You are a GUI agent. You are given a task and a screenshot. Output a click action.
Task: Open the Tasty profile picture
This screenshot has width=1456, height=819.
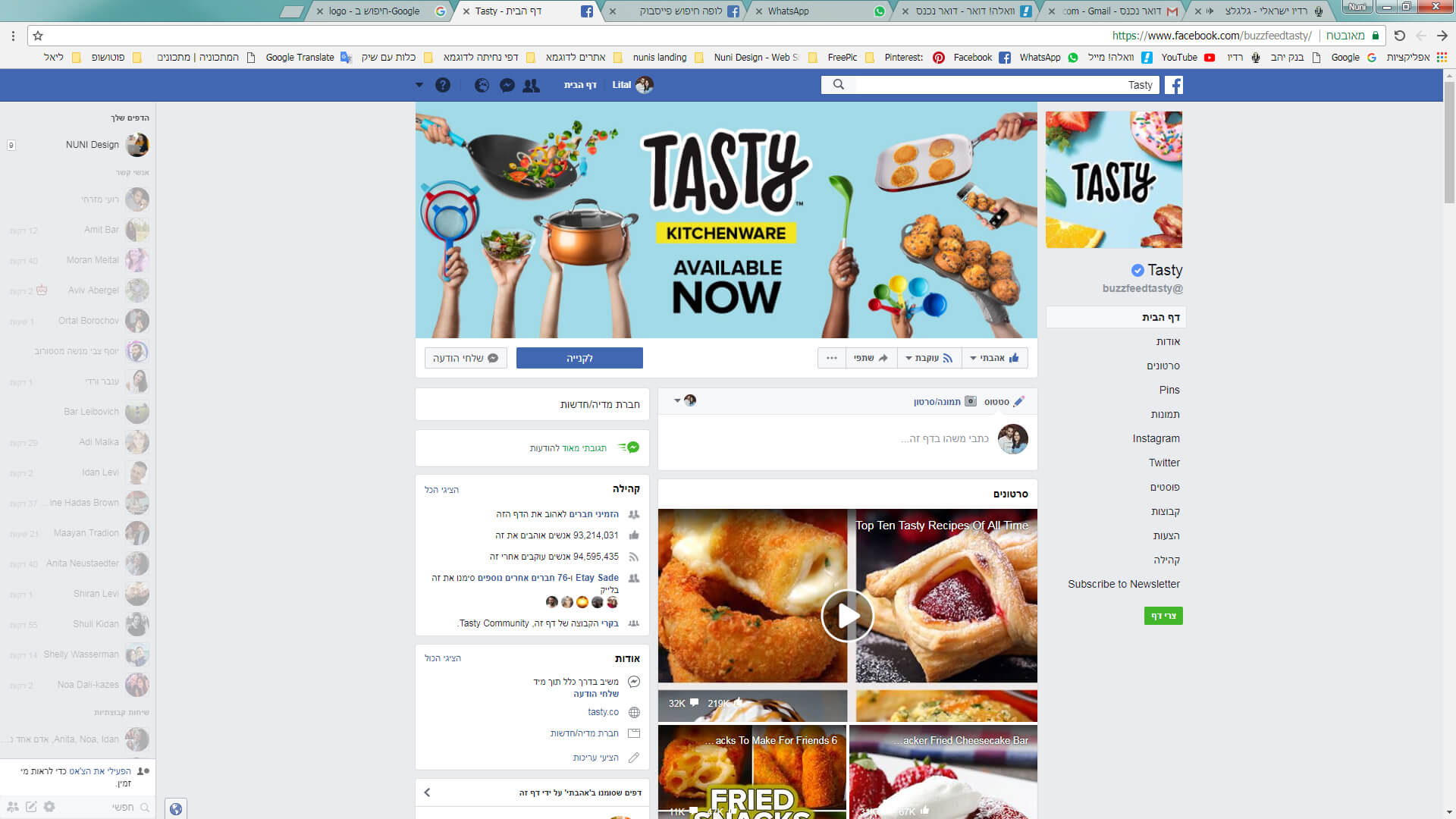tap(1114, 180)
